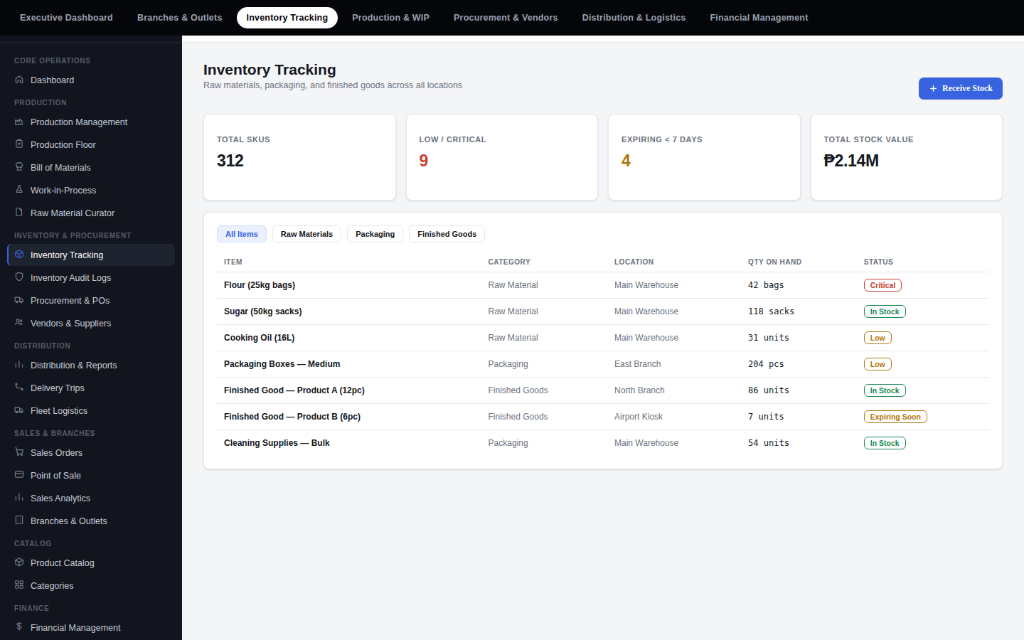Click the Receive Stock button

click(x=960, y=88)
